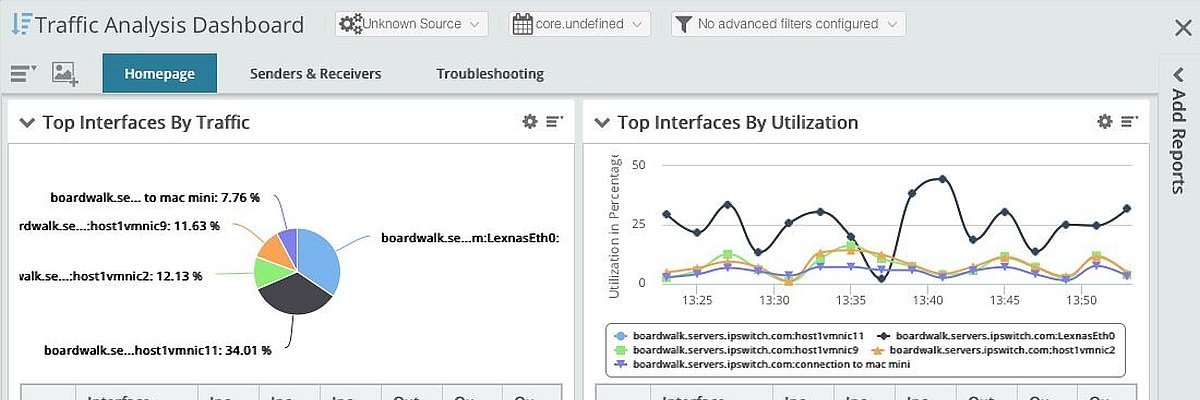1200x400 pixels.
Task: Open the dashboard menu lines icon
Action: click(23, 73)
